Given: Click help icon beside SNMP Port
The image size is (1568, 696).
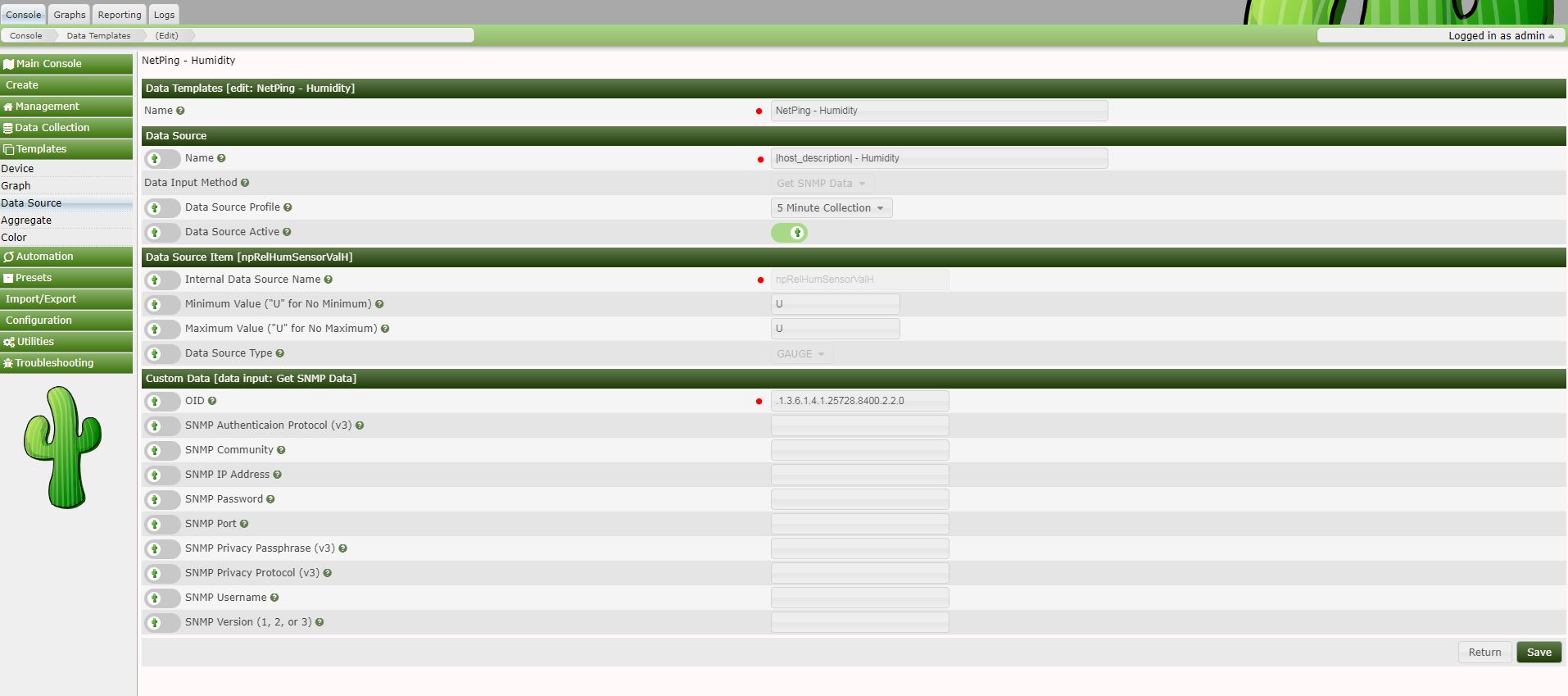Looking at the screenshot, I should point(244,524).
